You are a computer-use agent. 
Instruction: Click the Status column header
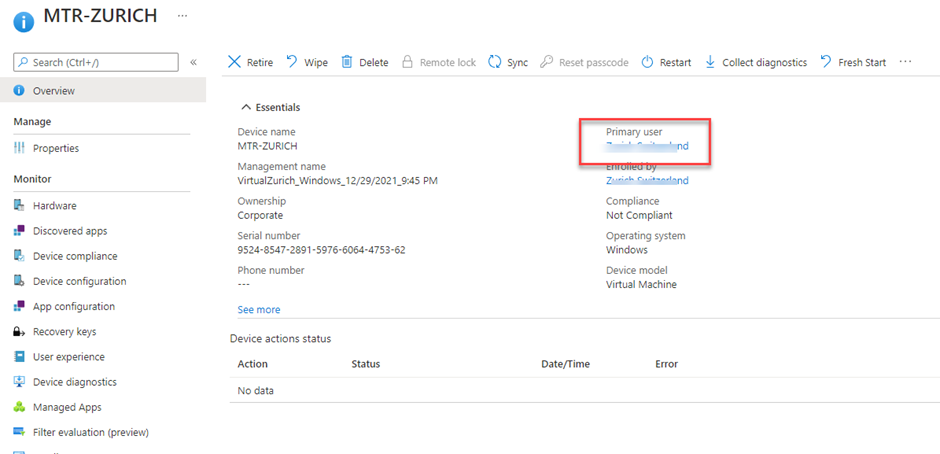click(x=366, y=364)
